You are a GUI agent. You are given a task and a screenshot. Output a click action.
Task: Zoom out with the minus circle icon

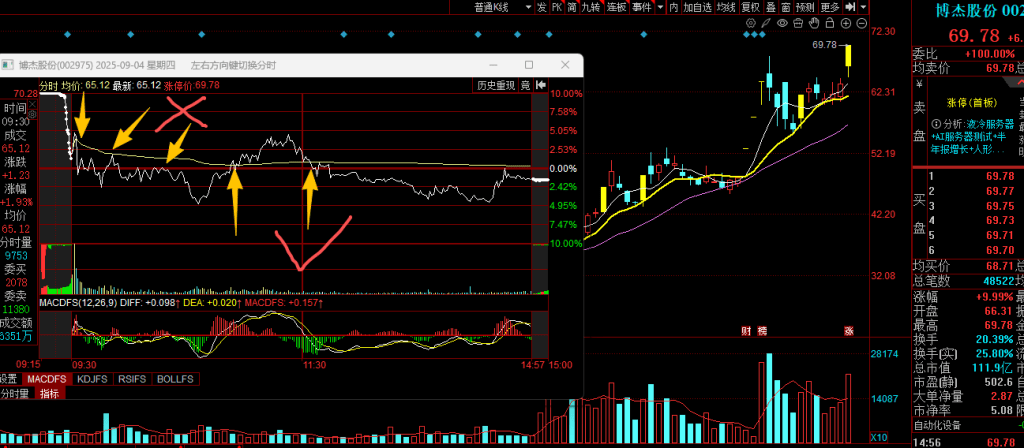pyautogui.click(x=862, y=22)
